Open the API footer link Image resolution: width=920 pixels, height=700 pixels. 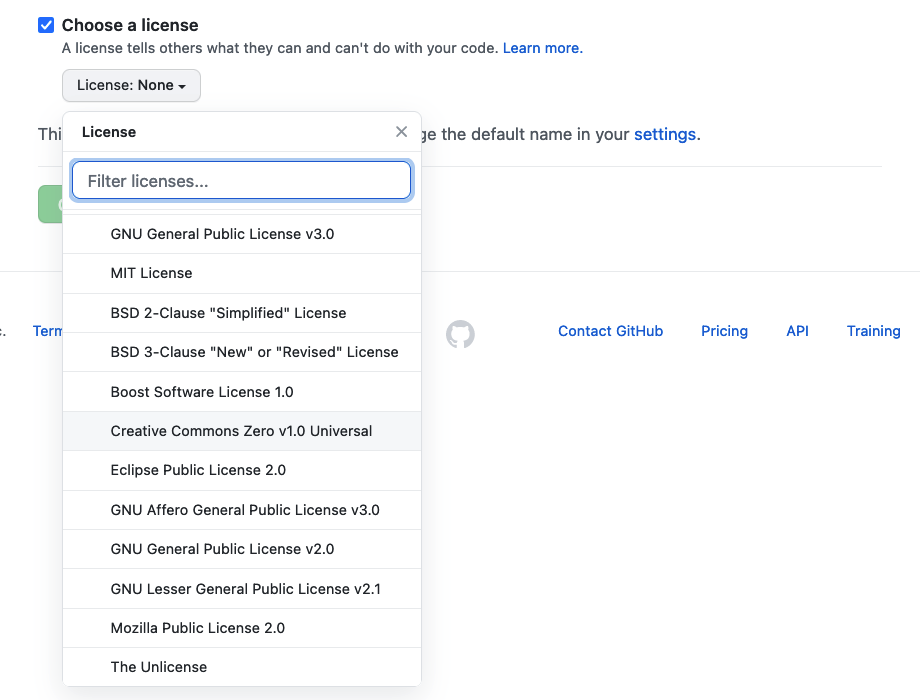(x=797, y=331)
